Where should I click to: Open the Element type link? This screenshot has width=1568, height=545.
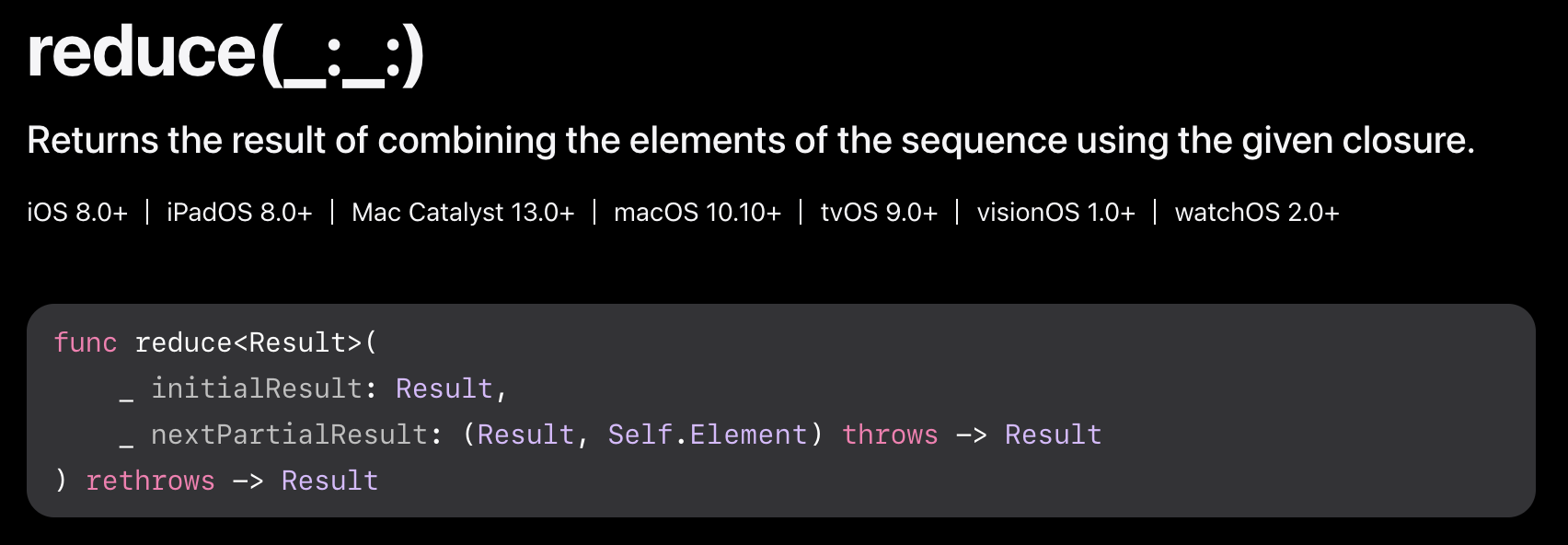pyautogui.click(x=748, y=435)
